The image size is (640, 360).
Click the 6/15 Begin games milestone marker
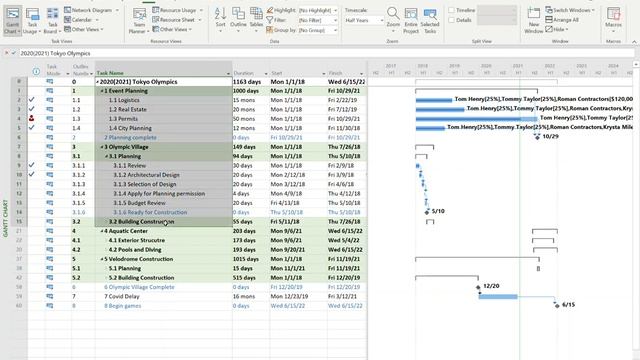tap(557, 305)
